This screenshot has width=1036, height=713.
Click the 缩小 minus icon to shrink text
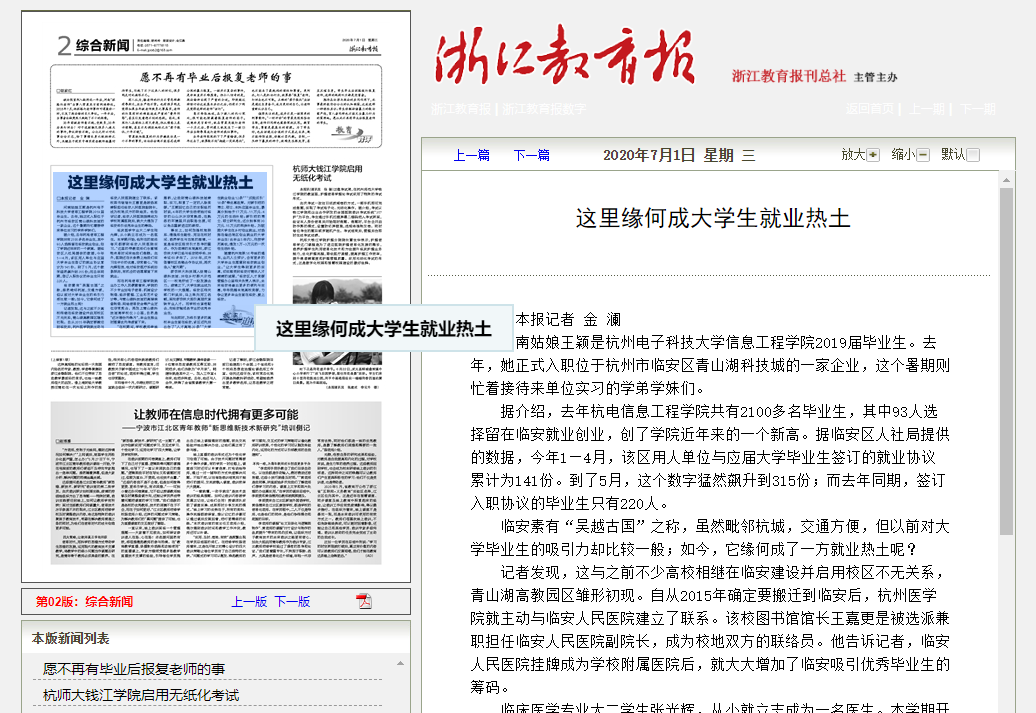[x=923, y=155]
